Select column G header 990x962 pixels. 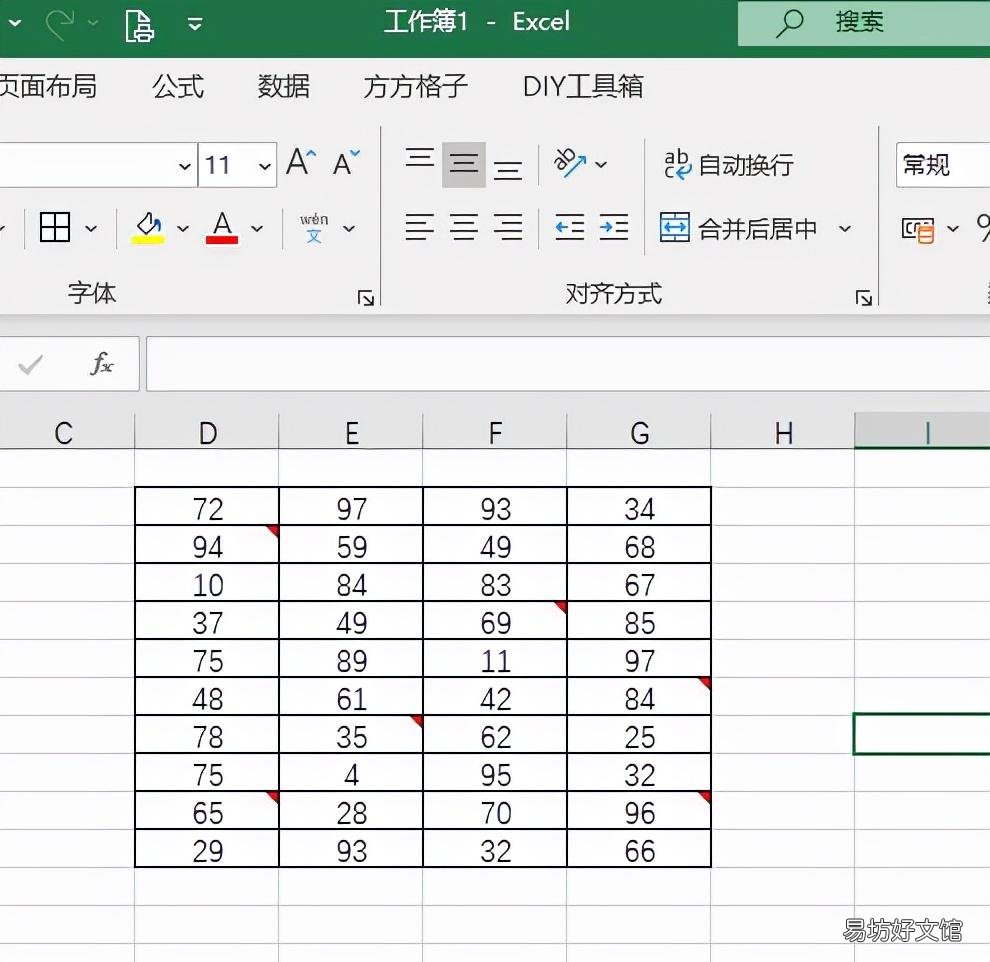(639, 432)
